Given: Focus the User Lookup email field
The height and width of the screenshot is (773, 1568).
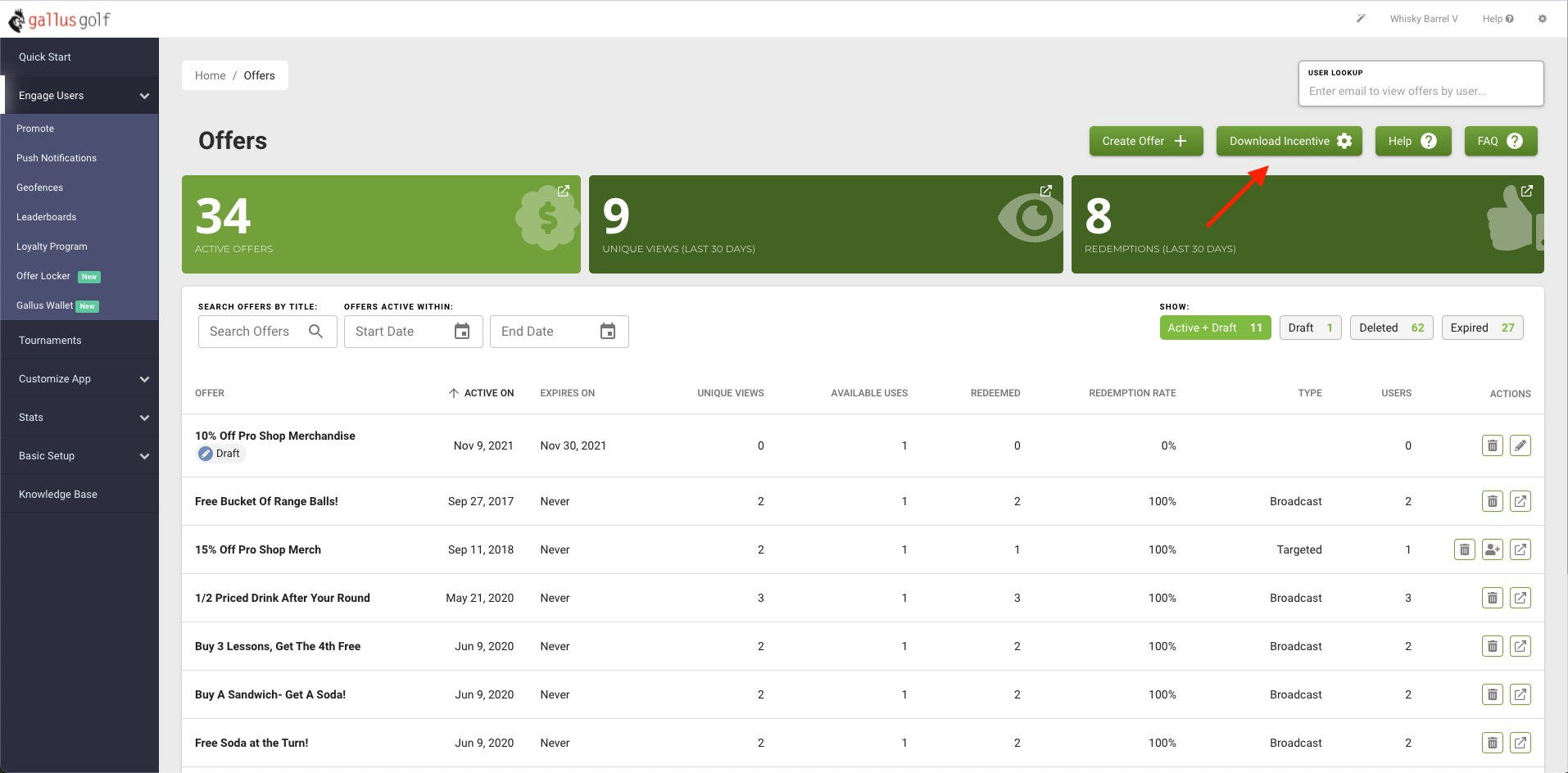Looking at the screenshot, I should (1421, 91).
